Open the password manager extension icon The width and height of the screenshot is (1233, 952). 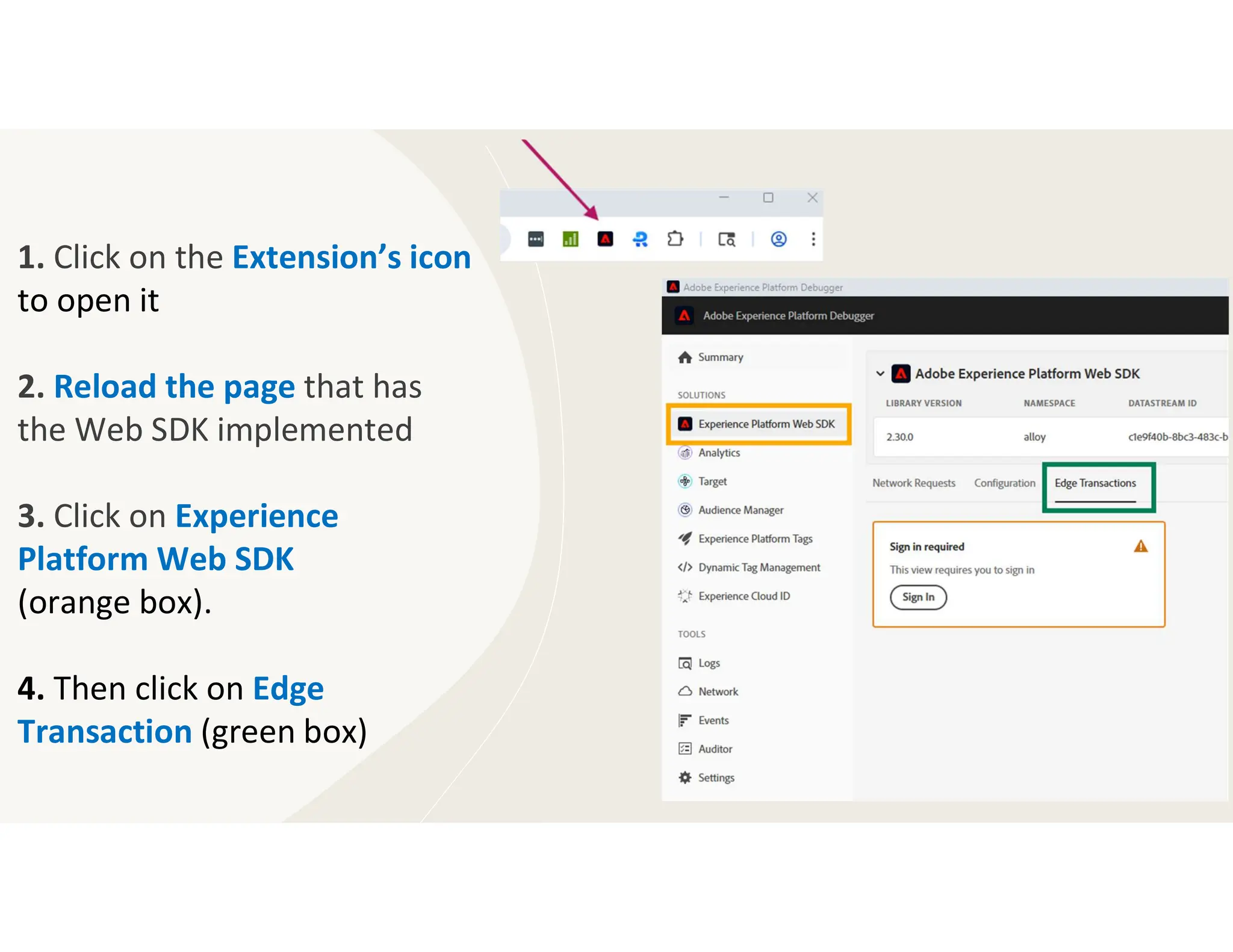[x=535, y=239]
